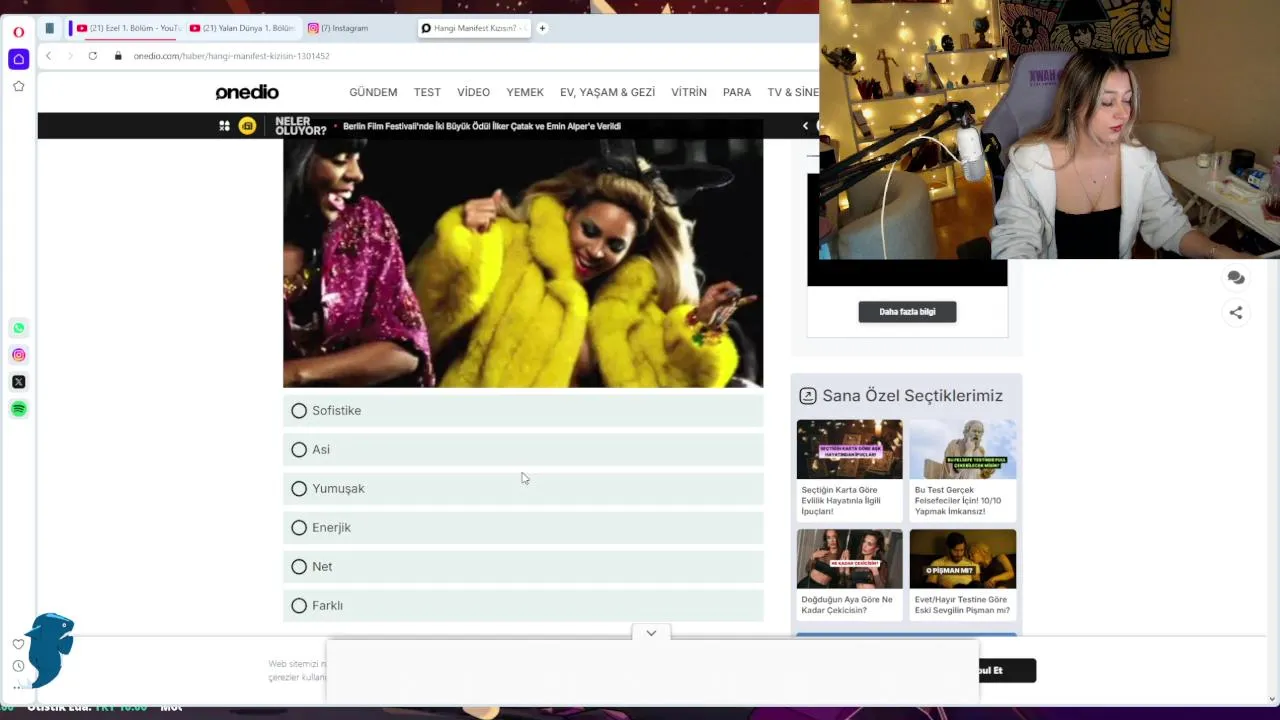Click the Ne Kadar Çekicisin article thumbnail
The height and width of the screenshot is (720, 1280).
click(x=849, y=559)
